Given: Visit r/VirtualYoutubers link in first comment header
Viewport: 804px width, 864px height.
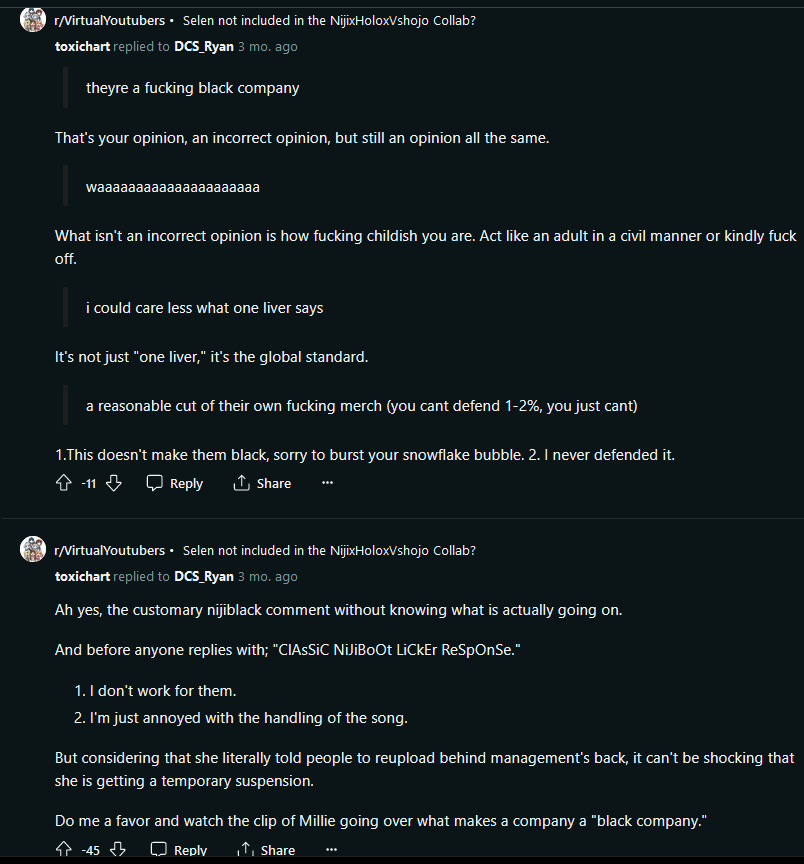Looking at the screenshot, I should click(110, 20).
